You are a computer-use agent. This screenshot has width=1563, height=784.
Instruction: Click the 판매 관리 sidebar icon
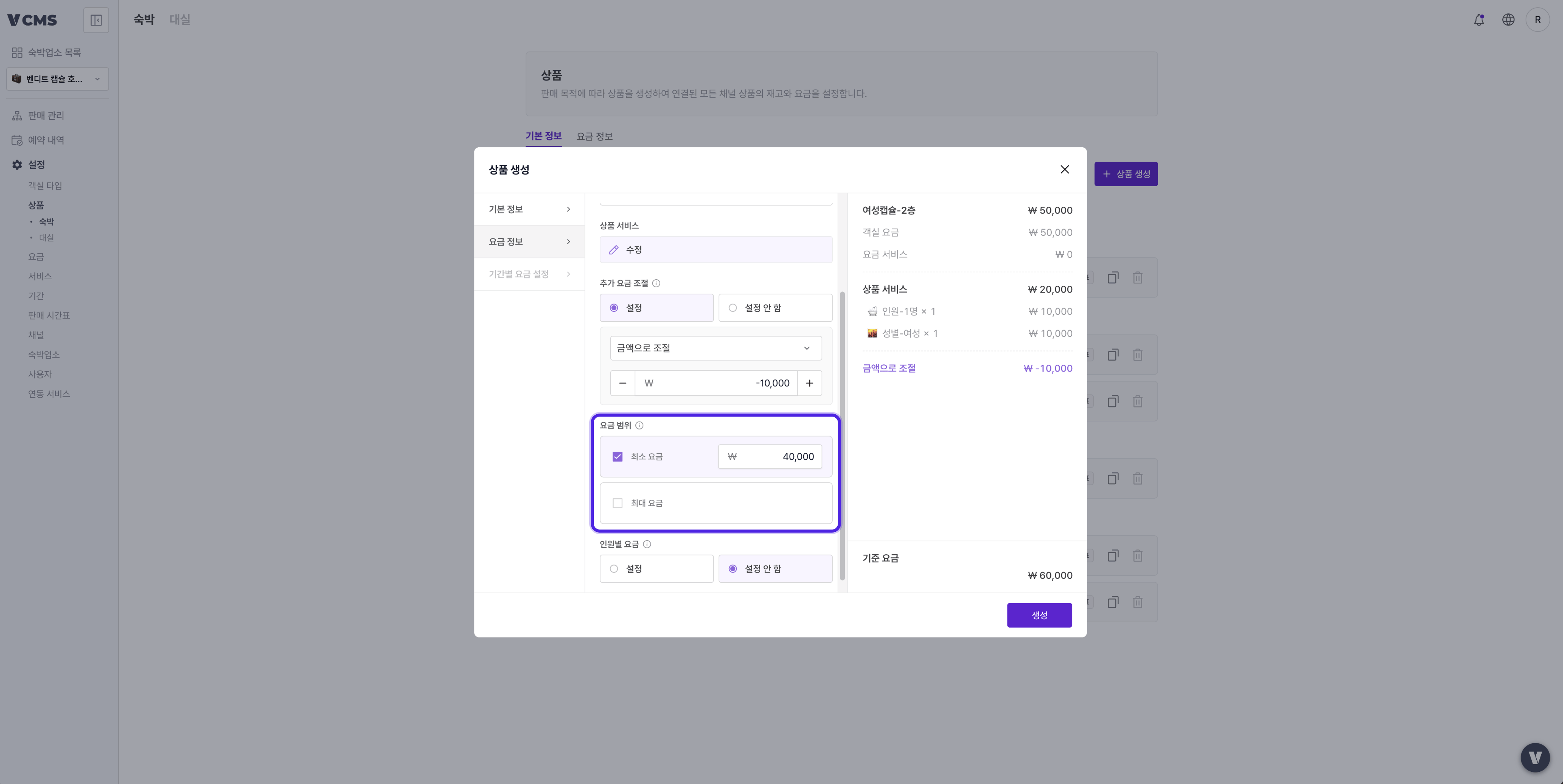pos(17,115)
